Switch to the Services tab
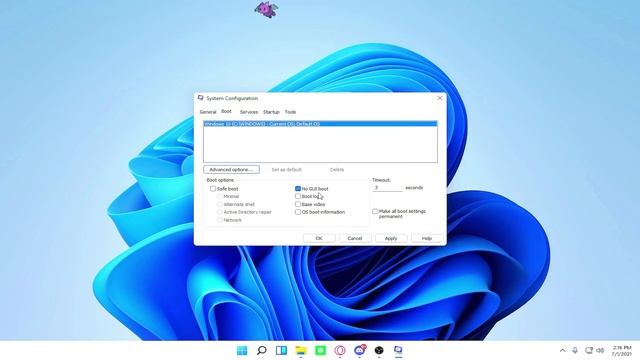The height and width of the screenshot is (360, 640). [249, 112]
